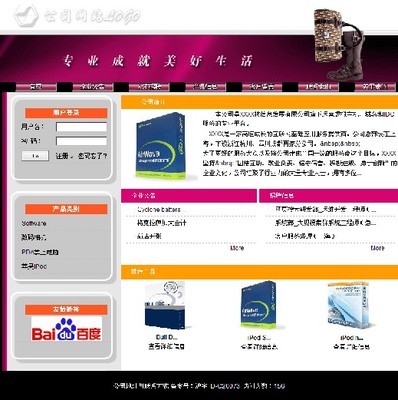Open the blue software box in company intro

coord(161,146)
